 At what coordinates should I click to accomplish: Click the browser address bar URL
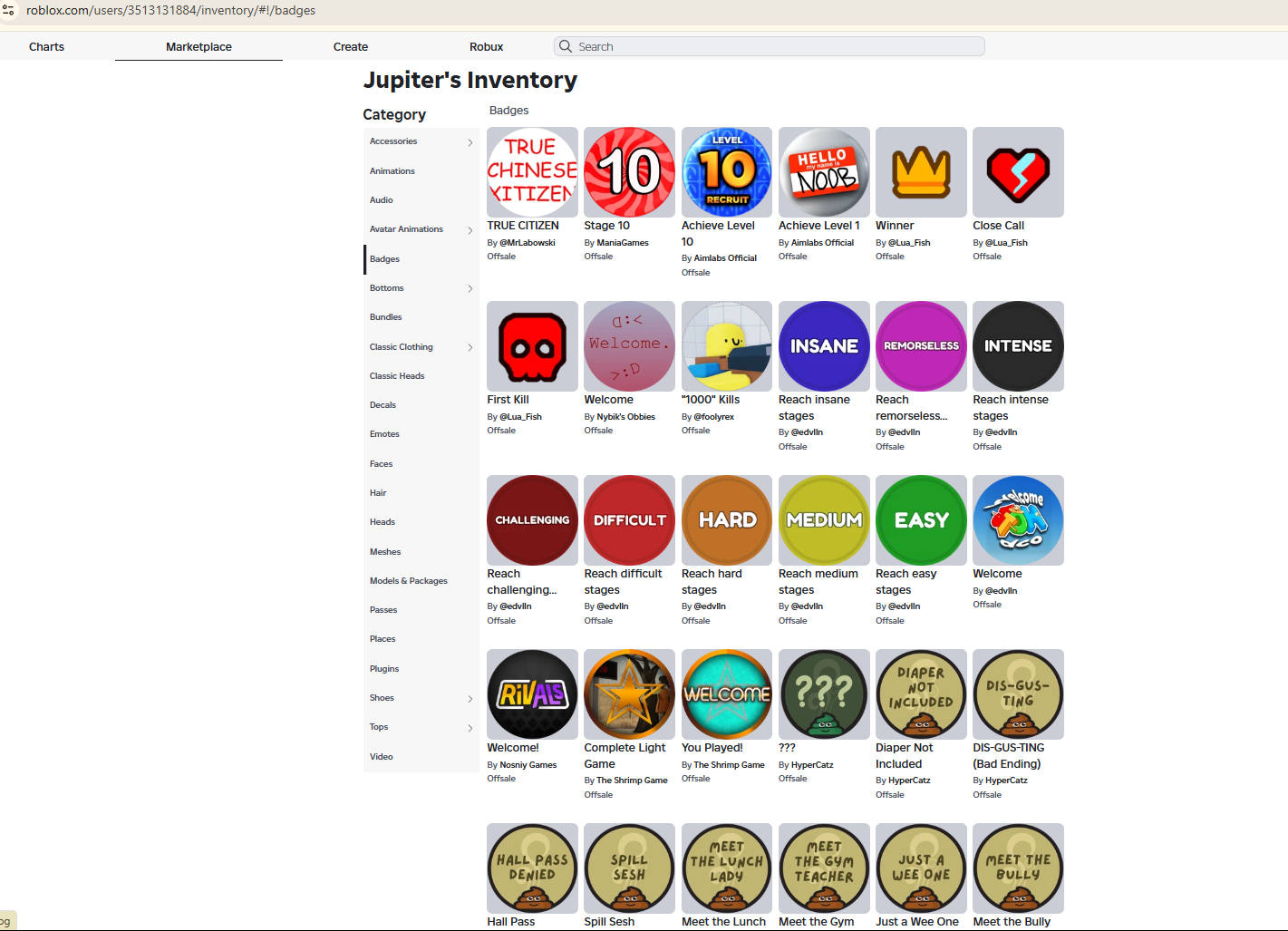(x=171, y=10)
